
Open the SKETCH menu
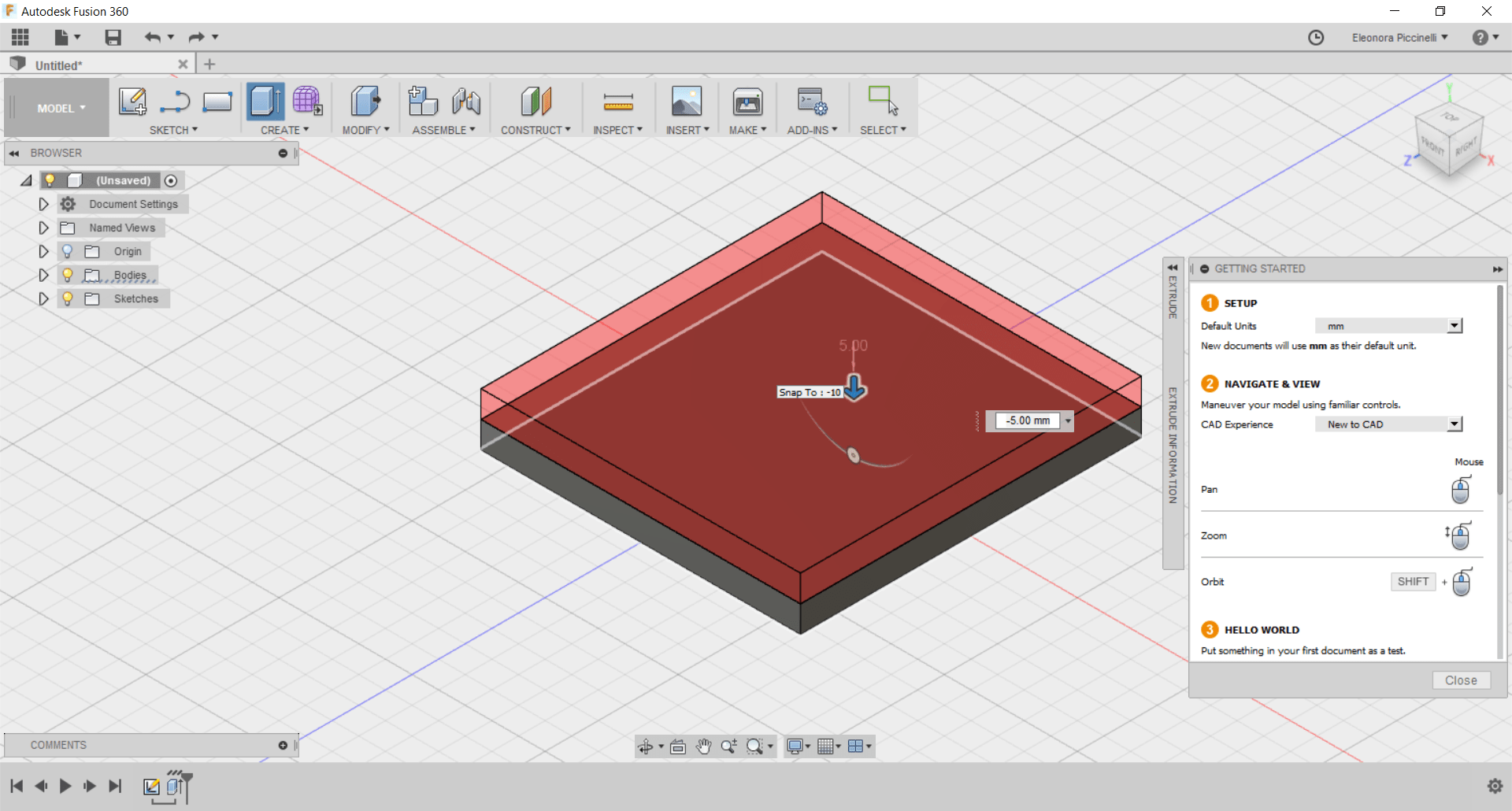(x=173, y=130)
